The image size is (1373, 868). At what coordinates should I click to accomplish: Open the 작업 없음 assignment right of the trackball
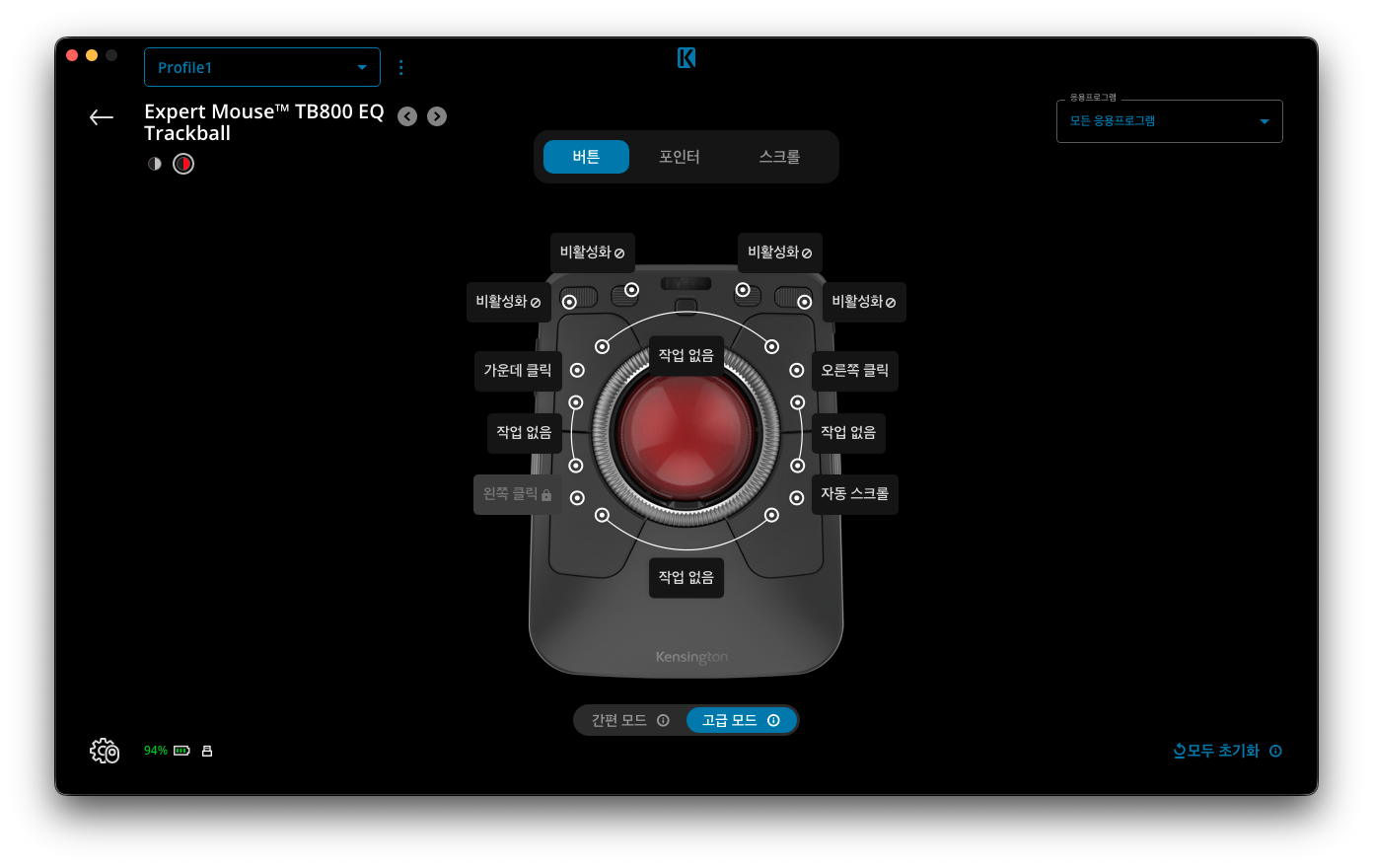(x=848, y=432)
